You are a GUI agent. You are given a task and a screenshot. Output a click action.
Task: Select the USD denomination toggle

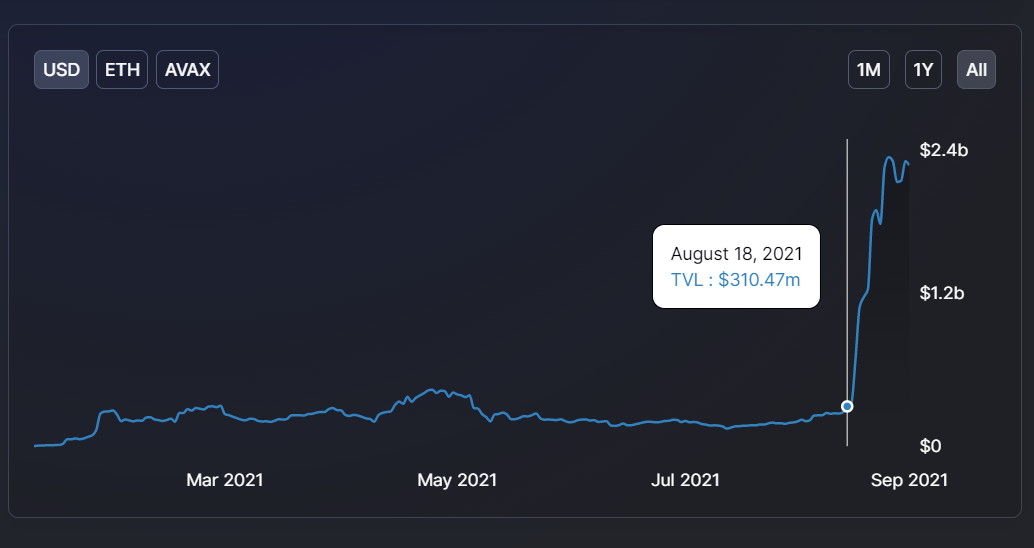click(61, 70)
